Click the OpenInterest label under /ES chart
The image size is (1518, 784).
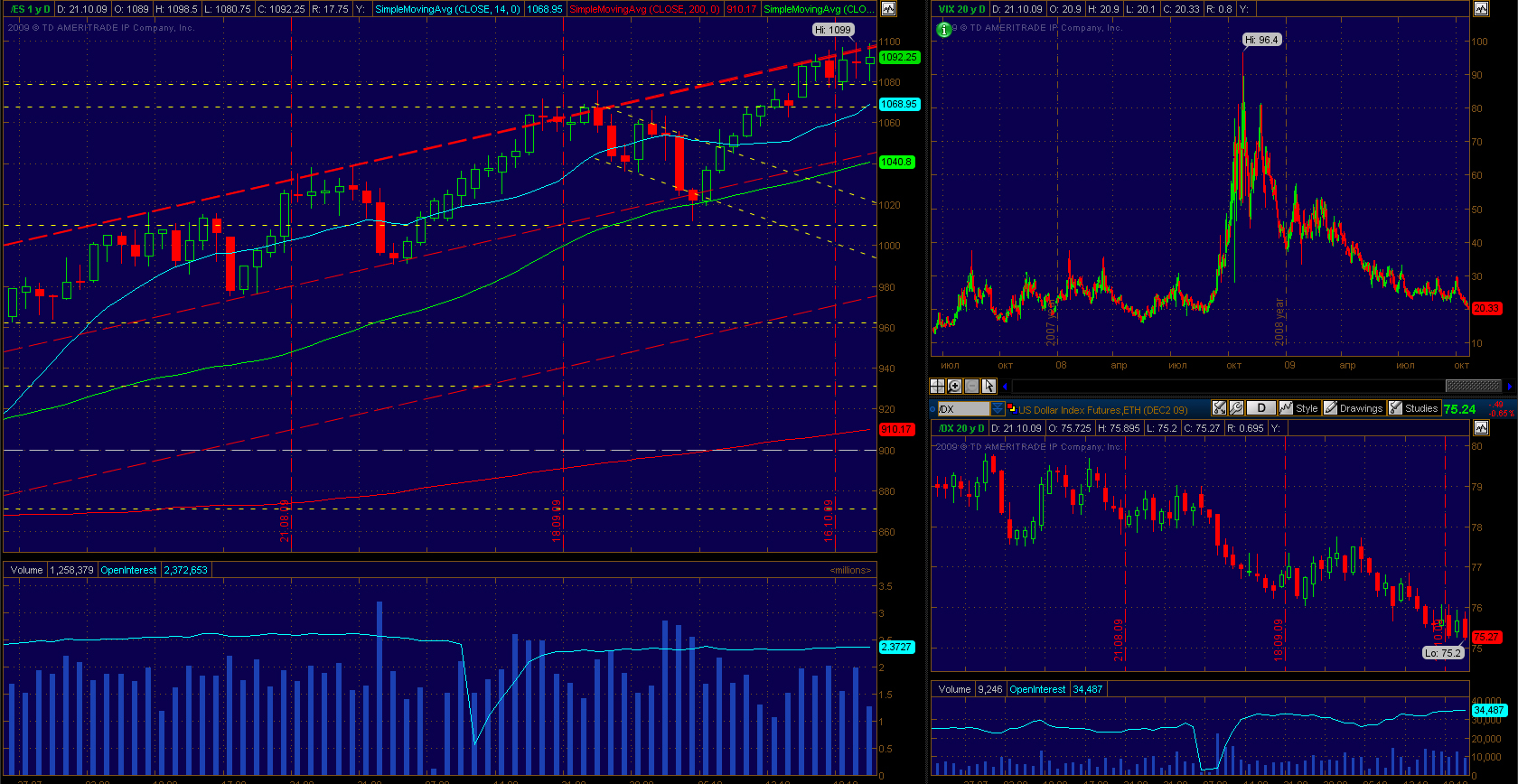129,570
